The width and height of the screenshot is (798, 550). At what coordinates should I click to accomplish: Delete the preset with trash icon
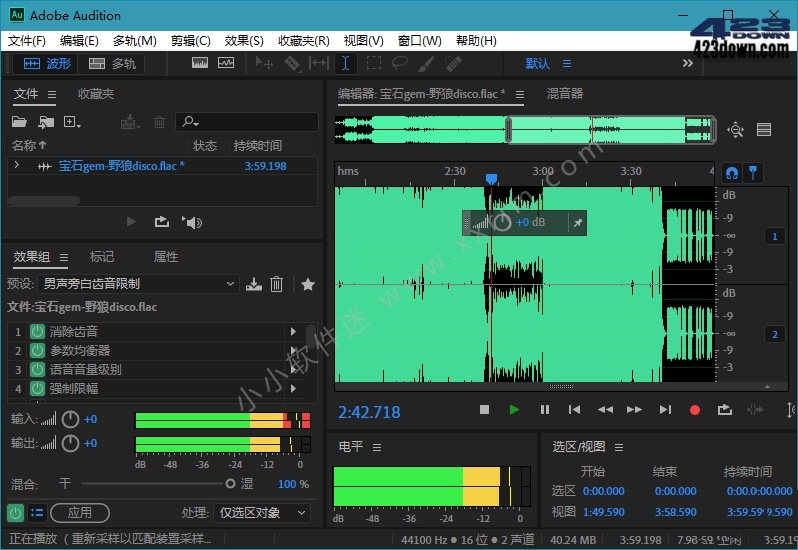[x=277, y=284]
